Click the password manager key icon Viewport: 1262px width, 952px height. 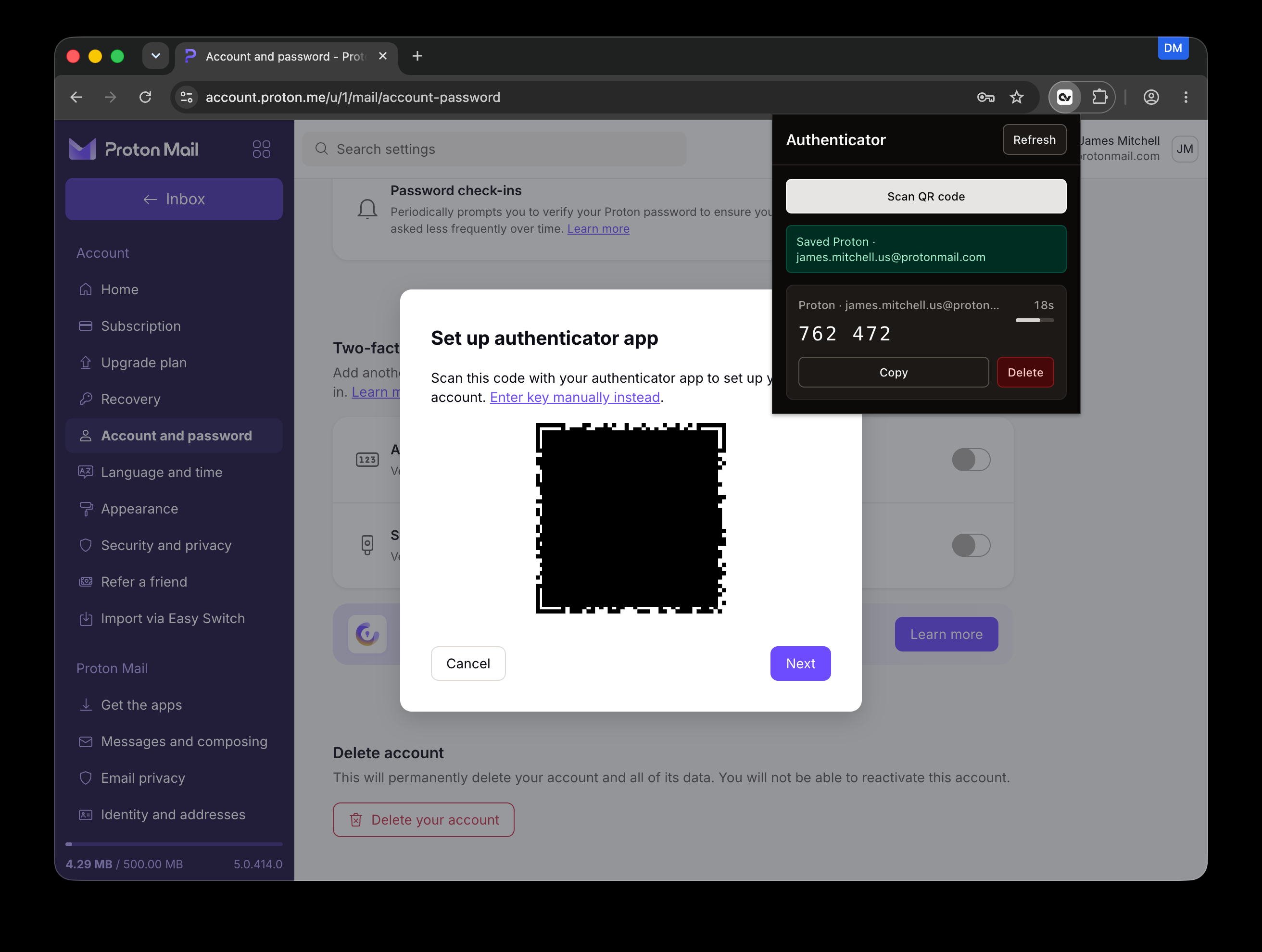[985, 98]
